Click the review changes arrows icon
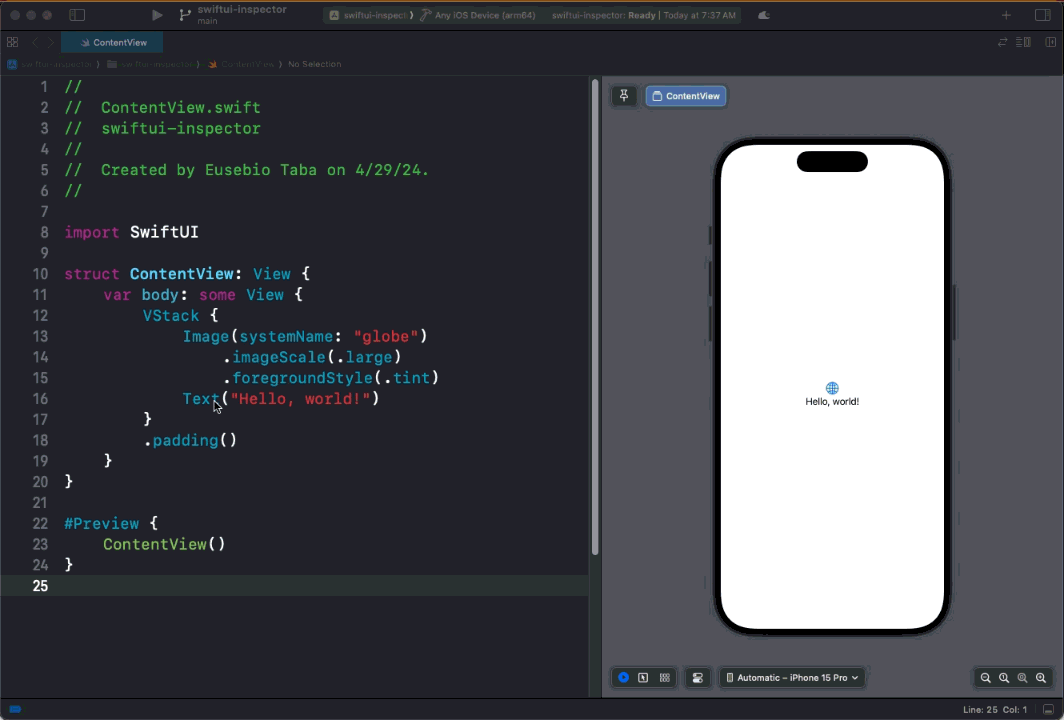1064x720 pixels. coord(1002,42)
